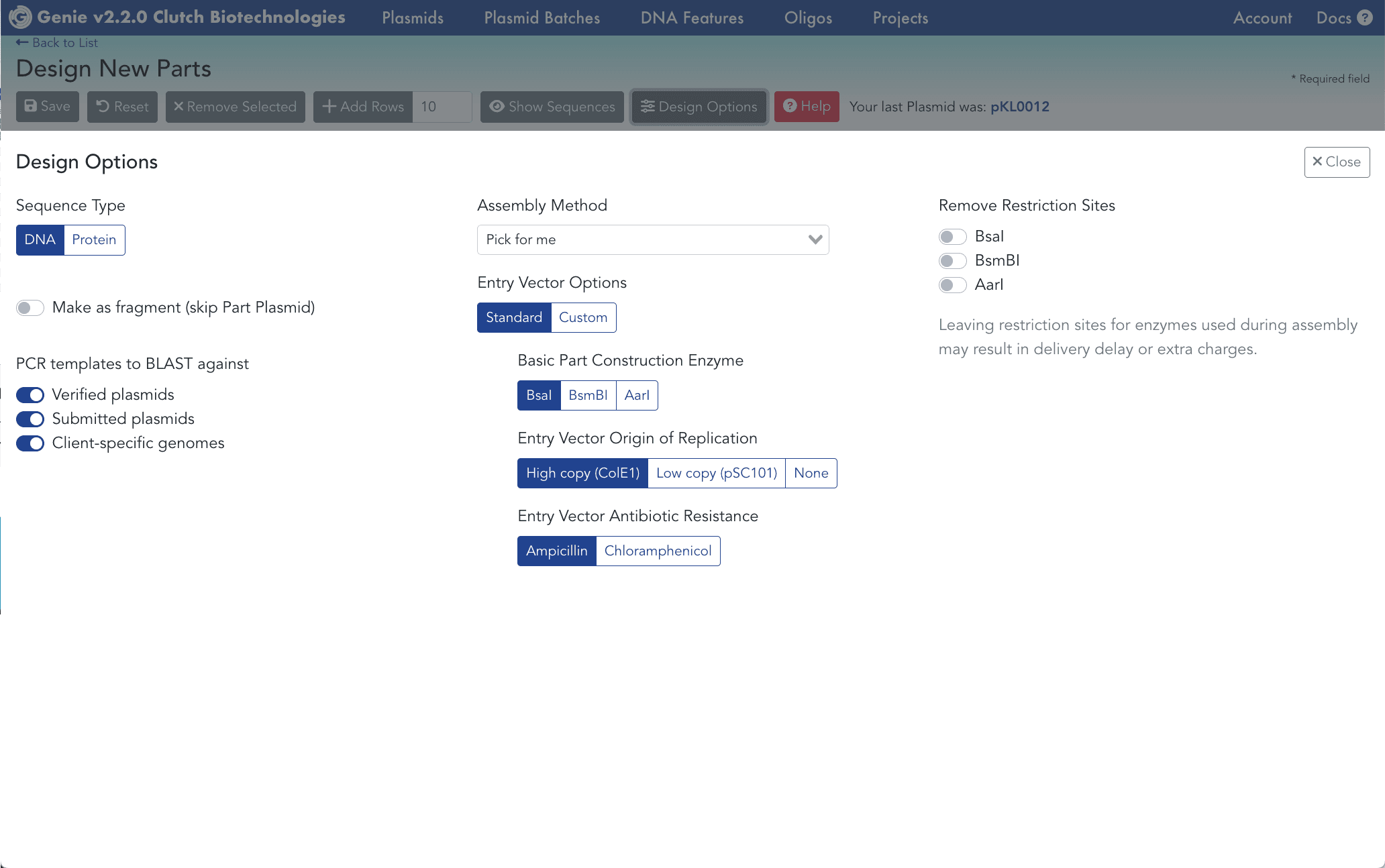
Task: Open Design Options sliders button
Action: (699, 107)
